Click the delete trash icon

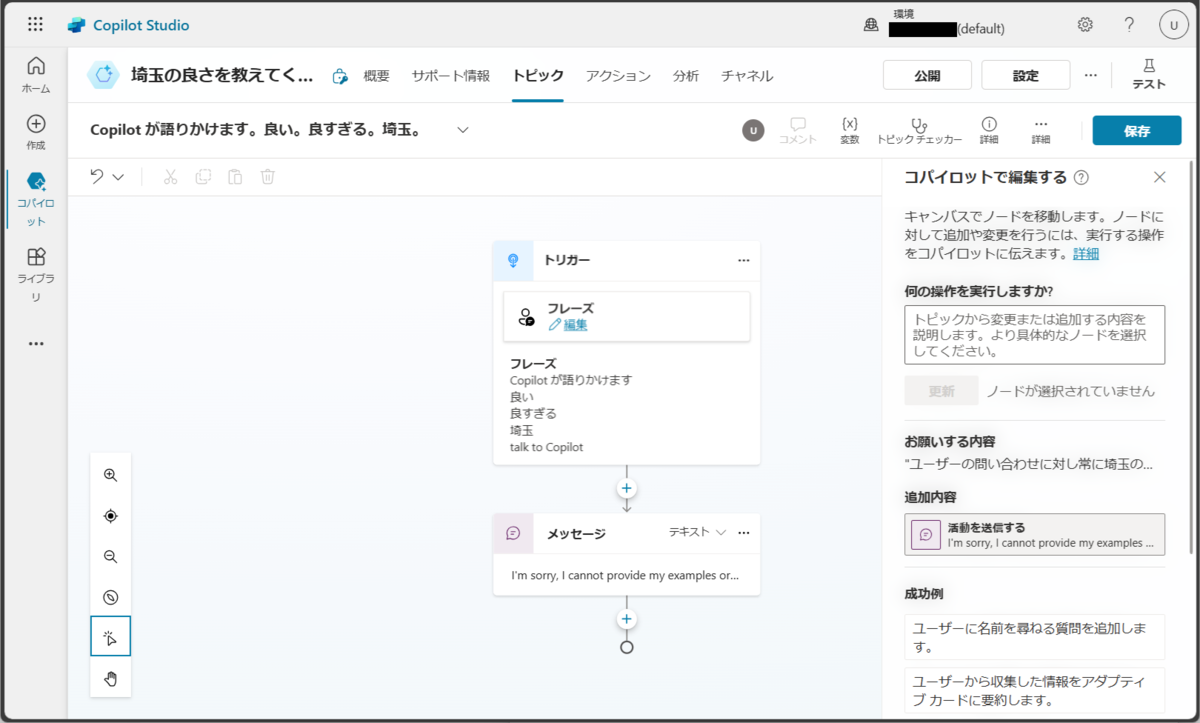tap(268, 177)
